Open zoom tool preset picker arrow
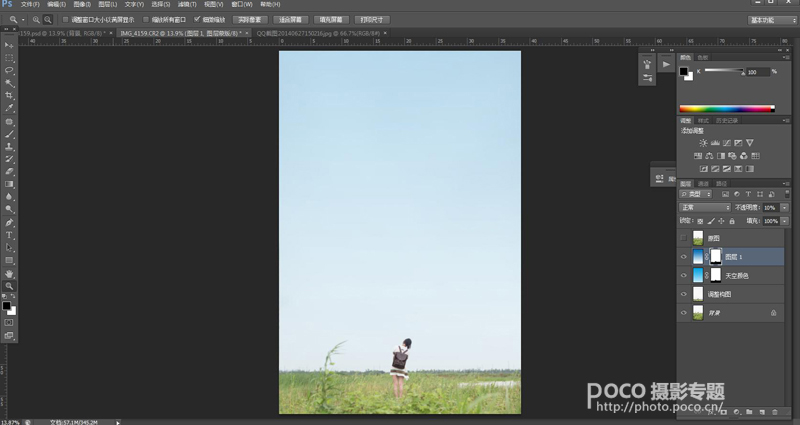This screenshot has width=800, height=425. [x=23, y=20]
